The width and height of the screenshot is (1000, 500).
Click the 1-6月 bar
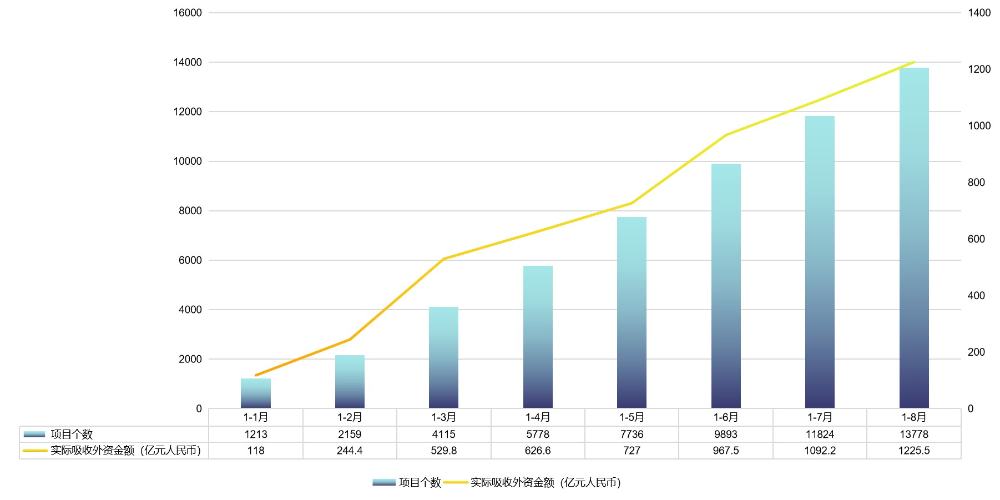726,286
